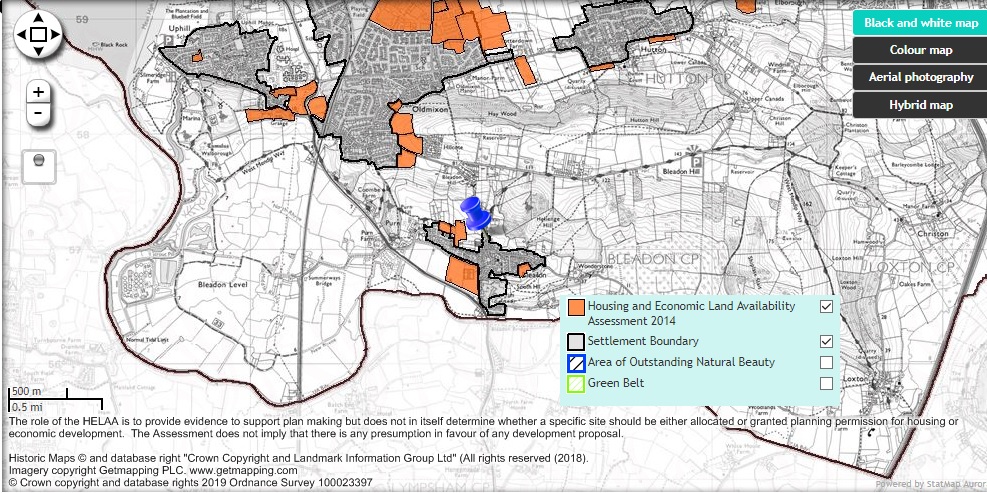Click the grey location dot control

coord(38,161)
